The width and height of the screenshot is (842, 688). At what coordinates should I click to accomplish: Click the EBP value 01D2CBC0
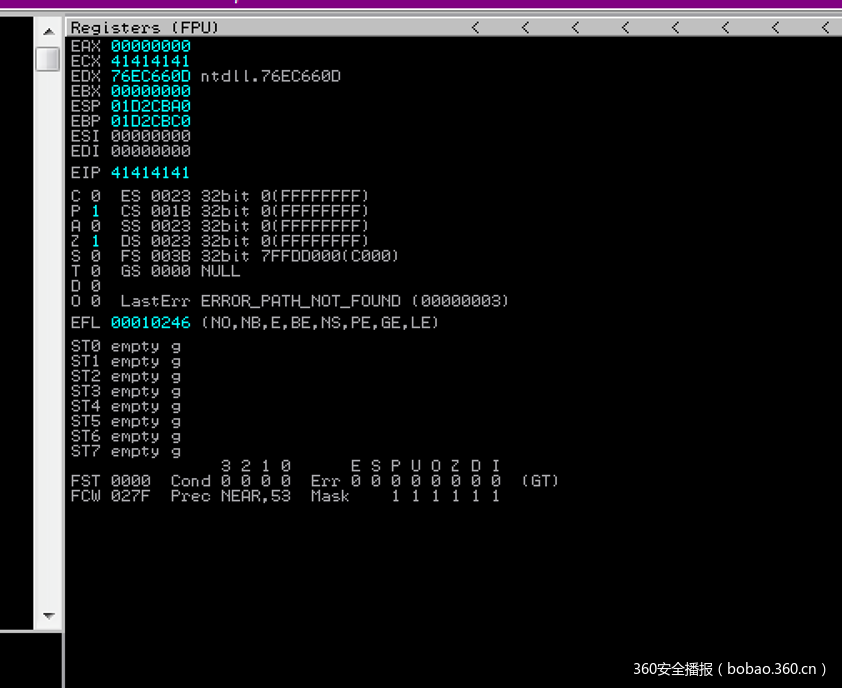(150, 121)
